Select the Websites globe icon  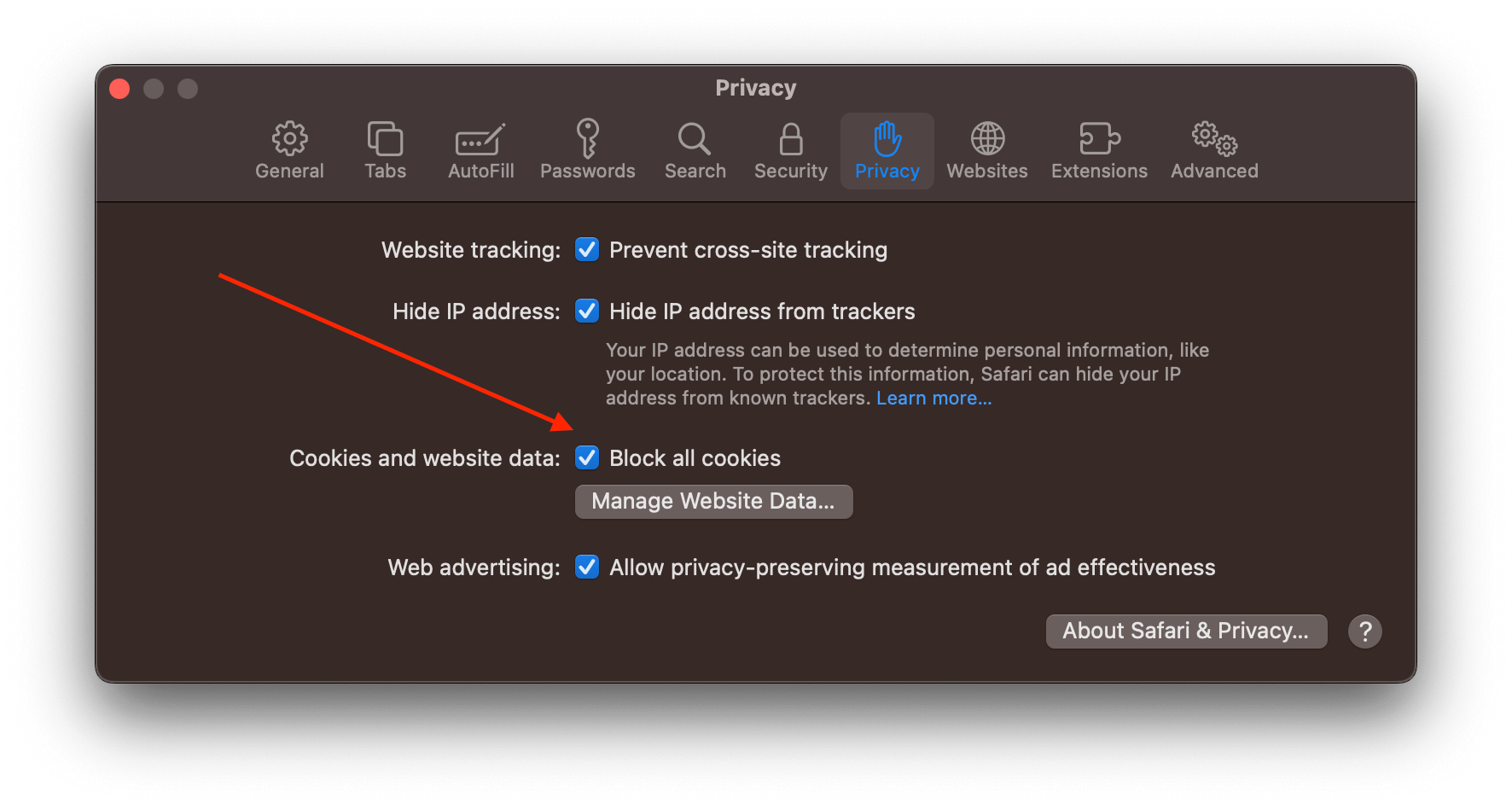[987, 138]
